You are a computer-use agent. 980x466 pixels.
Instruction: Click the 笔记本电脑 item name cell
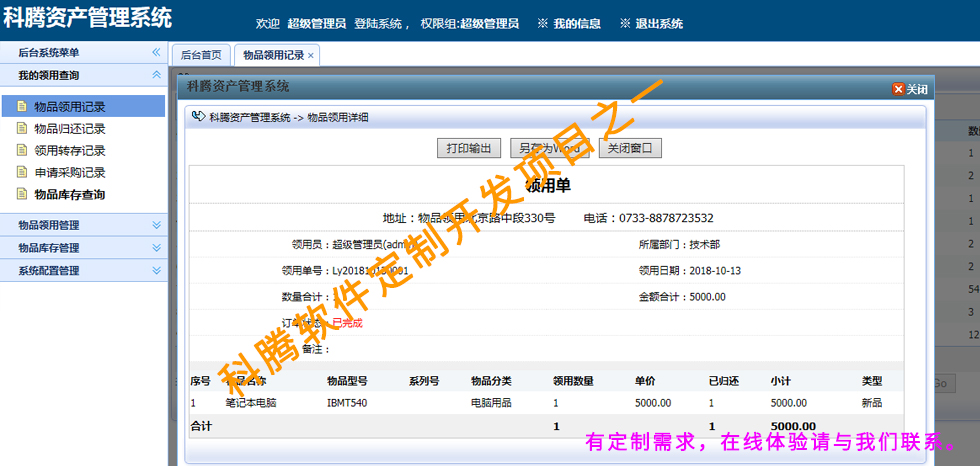pos(251,403)
